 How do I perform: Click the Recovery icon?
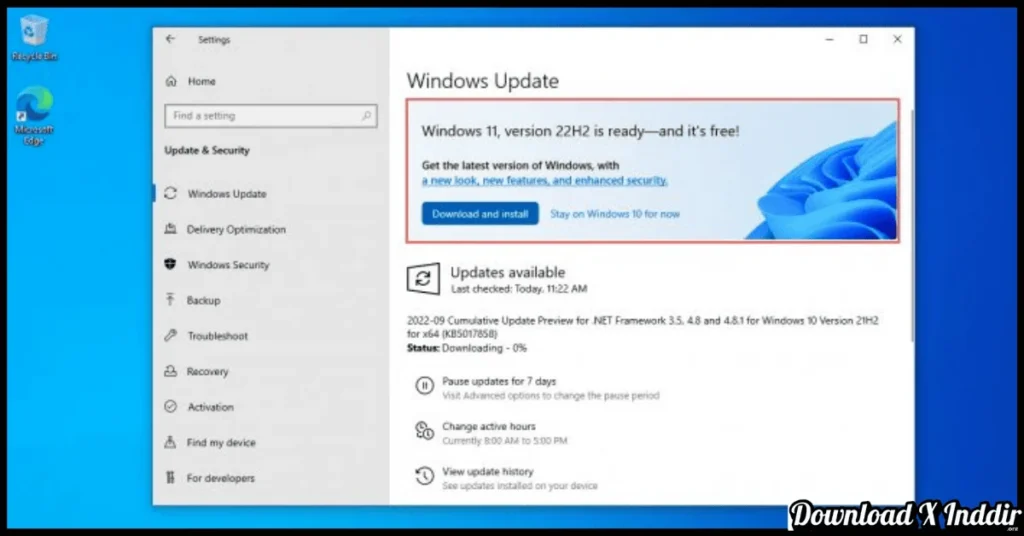coord(170,371)
